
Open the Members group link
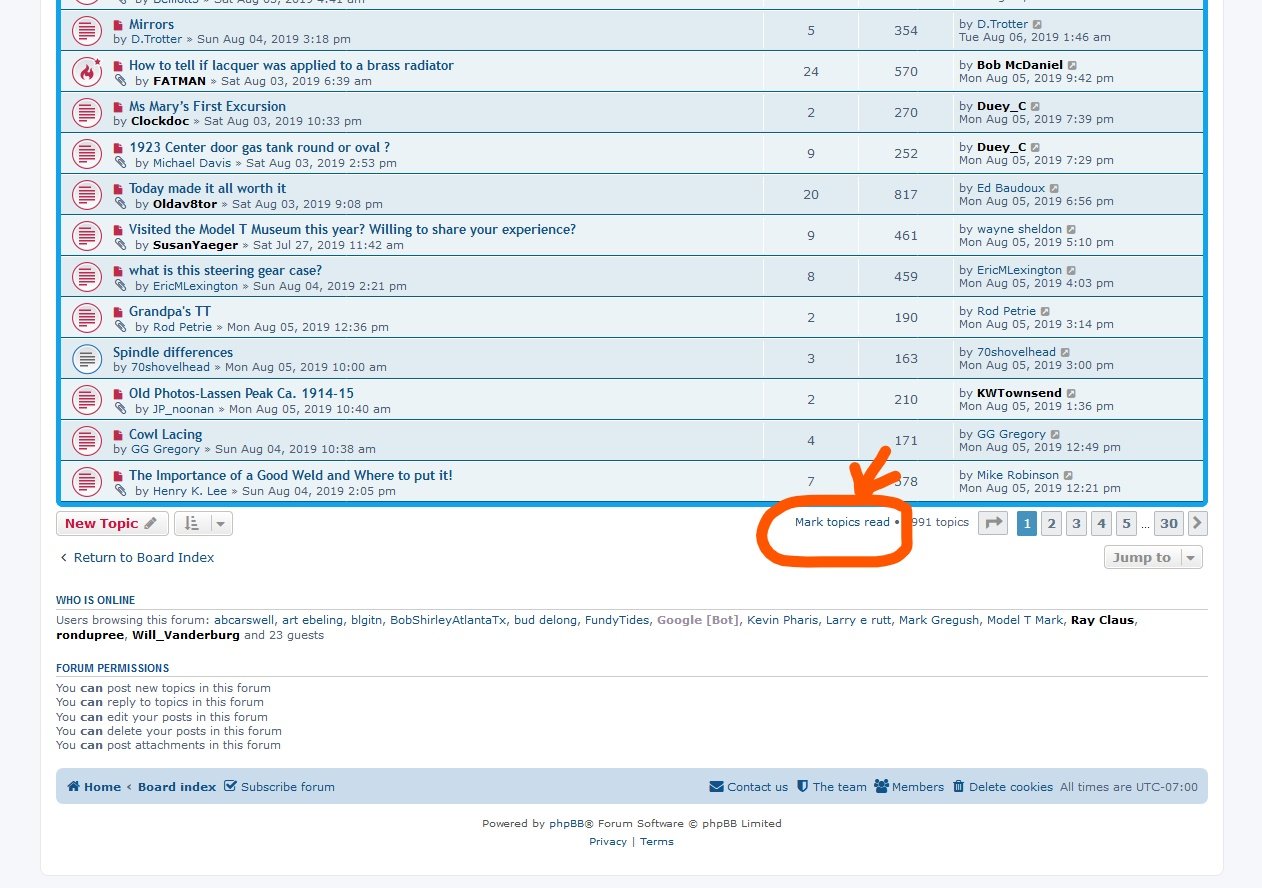[x=909, y=787]
